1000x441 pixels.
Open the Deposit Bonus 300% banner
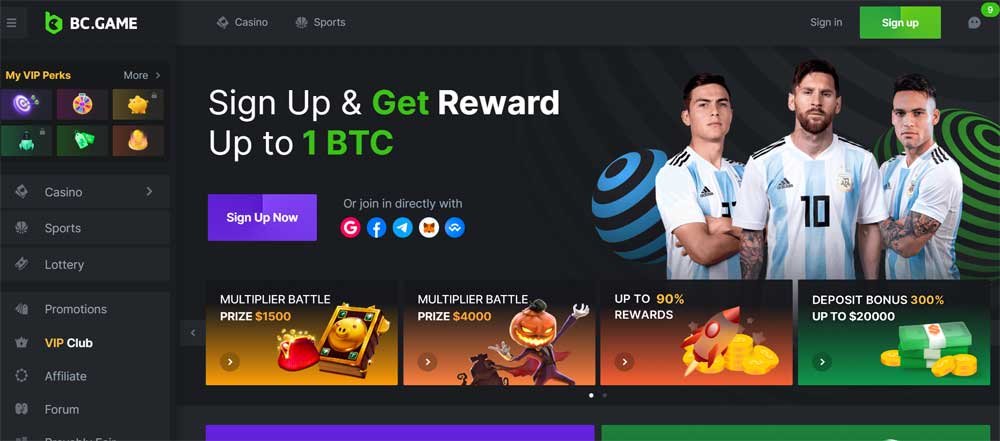[894, 333]
